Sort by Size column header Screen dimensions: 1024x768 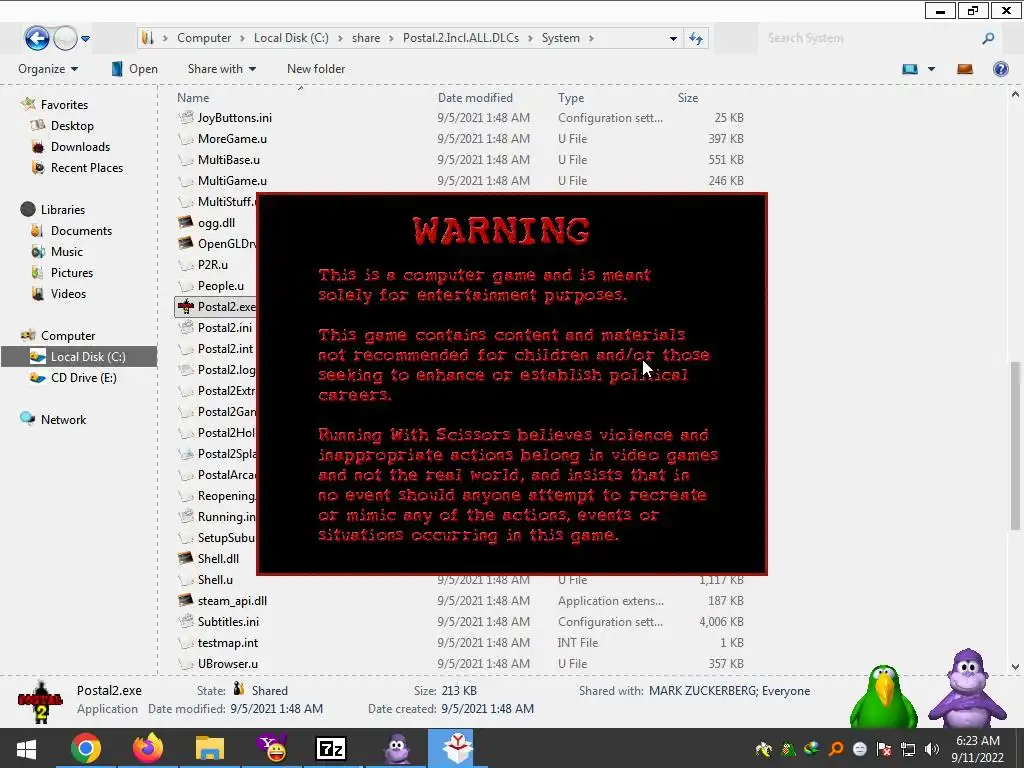pos(688,98)
